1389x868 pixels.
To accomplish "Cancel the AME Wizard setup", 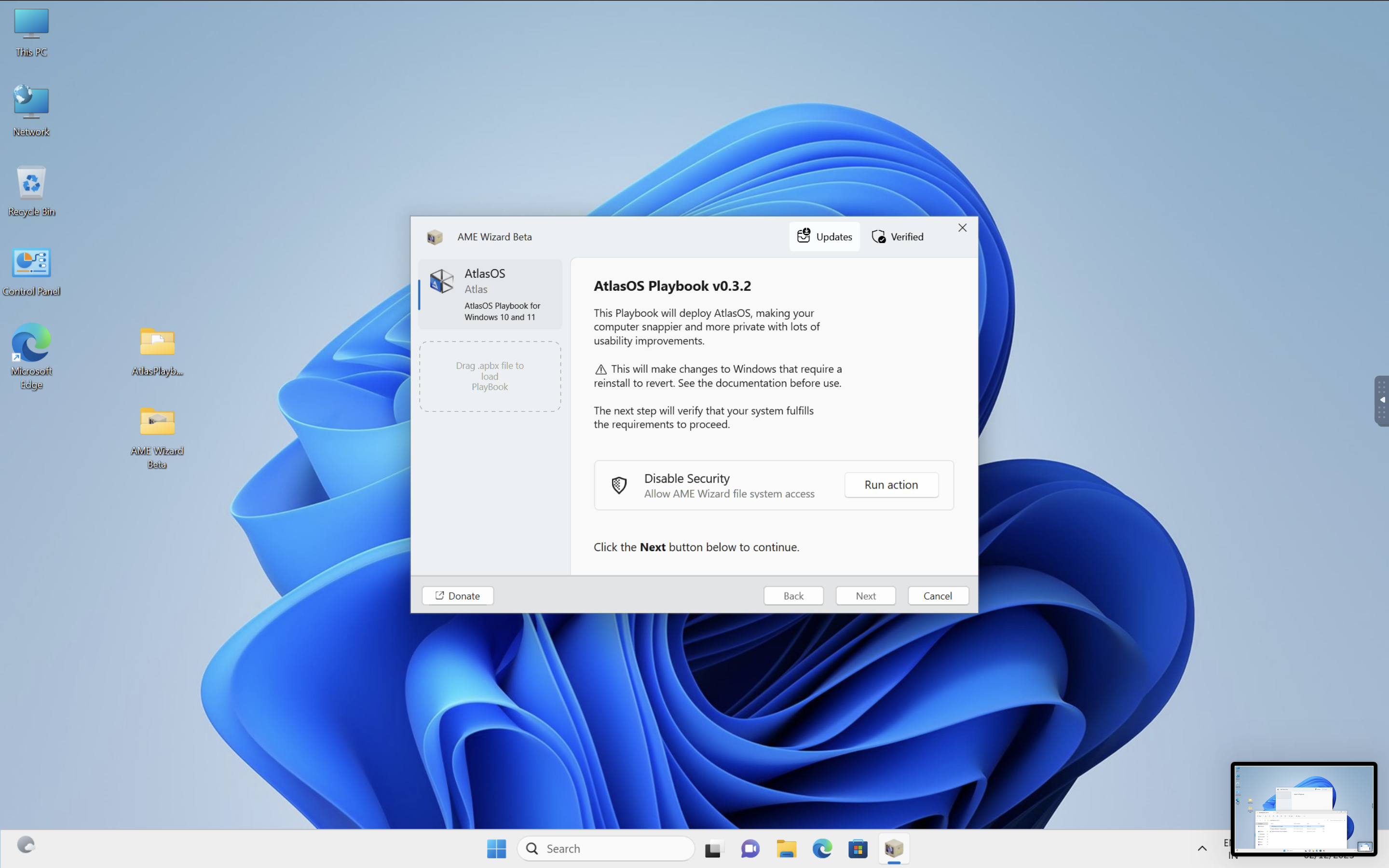I will [x=938, y=596].
